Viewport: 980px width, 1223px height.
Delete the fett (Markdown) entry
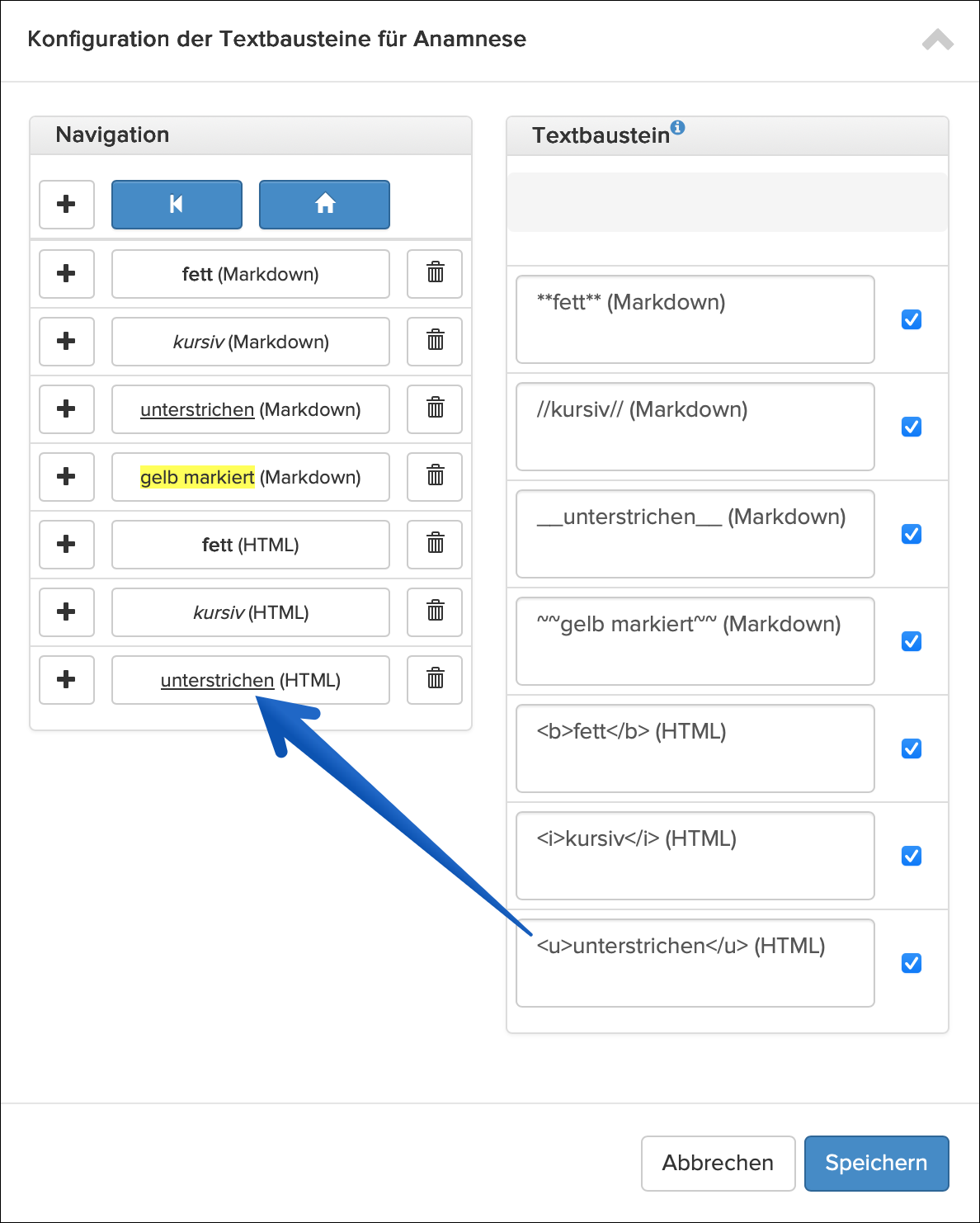(x=435, y=273)
